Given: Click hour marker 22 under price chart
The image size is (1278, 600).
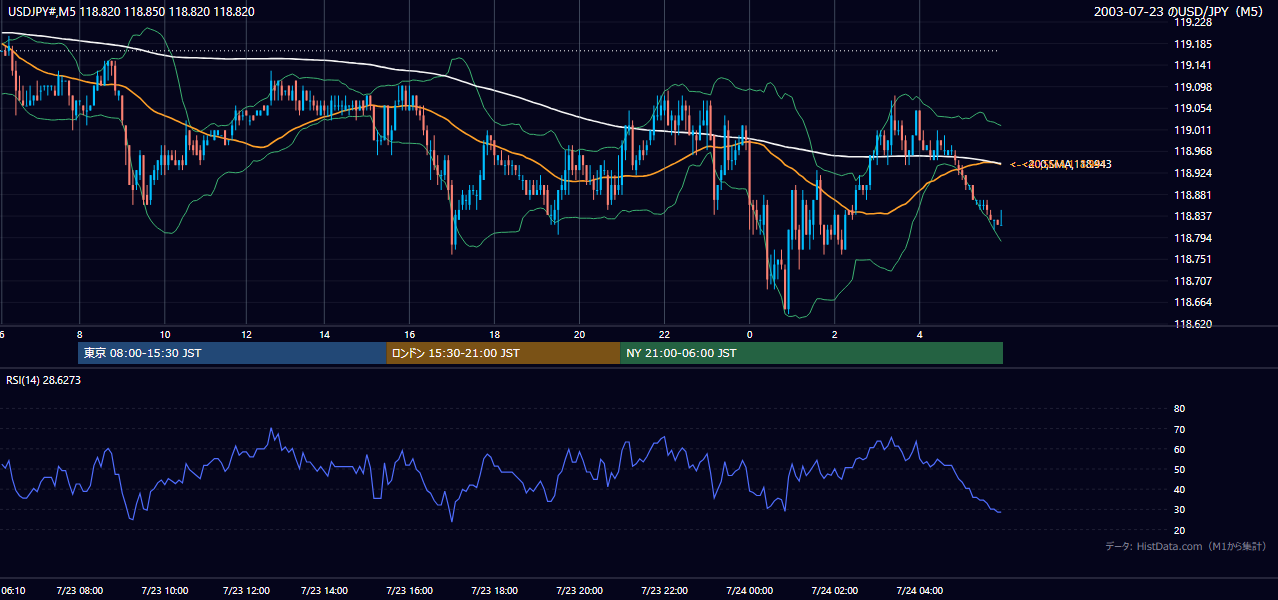Looking at the screenshot, I should 664,334.
